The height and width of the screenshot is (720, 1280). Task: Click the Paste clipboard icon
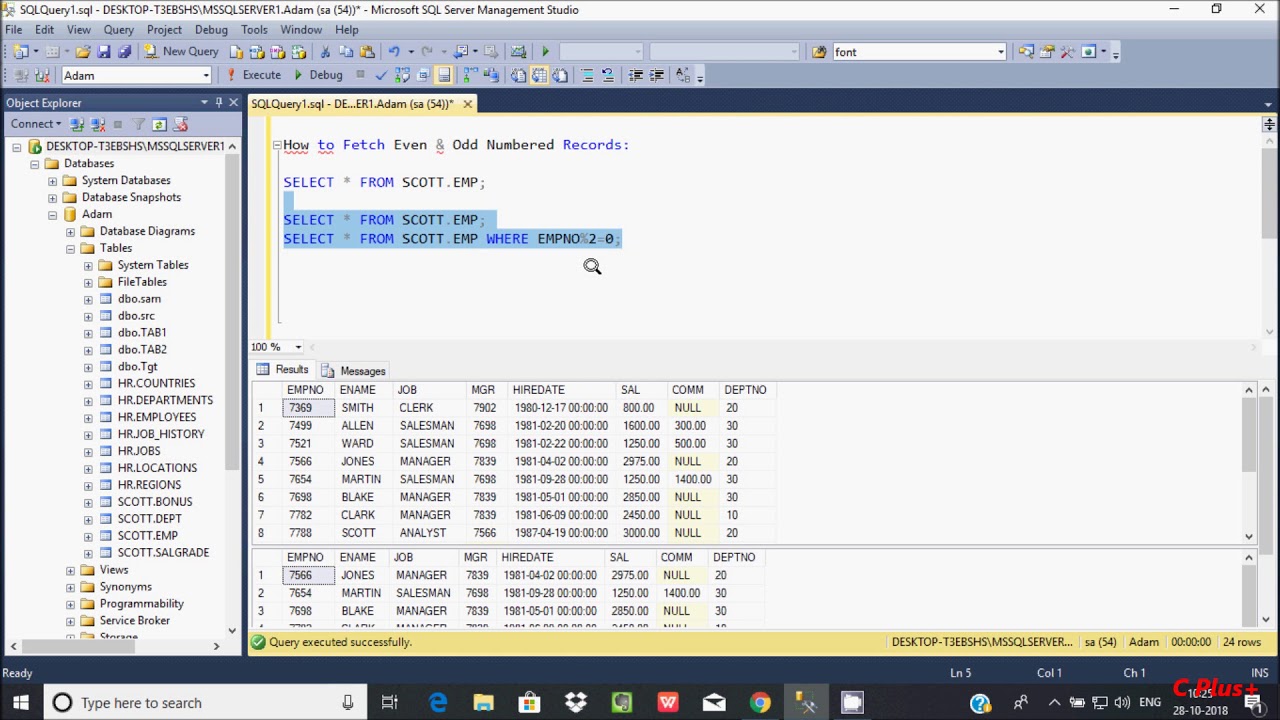coord(367,52)
